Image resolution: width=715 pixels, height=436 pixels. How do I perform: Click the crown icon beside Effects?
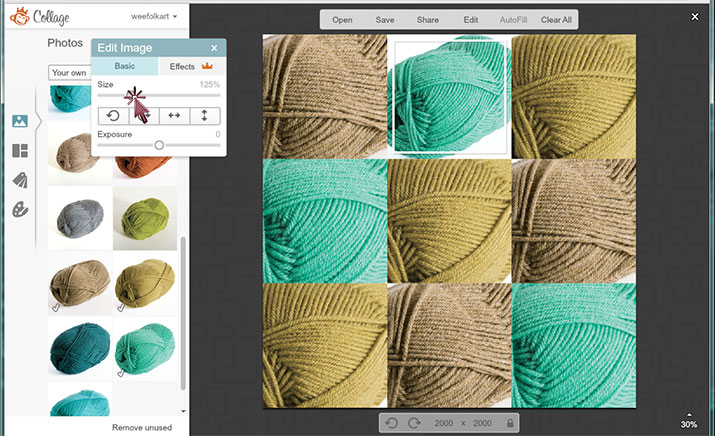click(x=207, y=66)
